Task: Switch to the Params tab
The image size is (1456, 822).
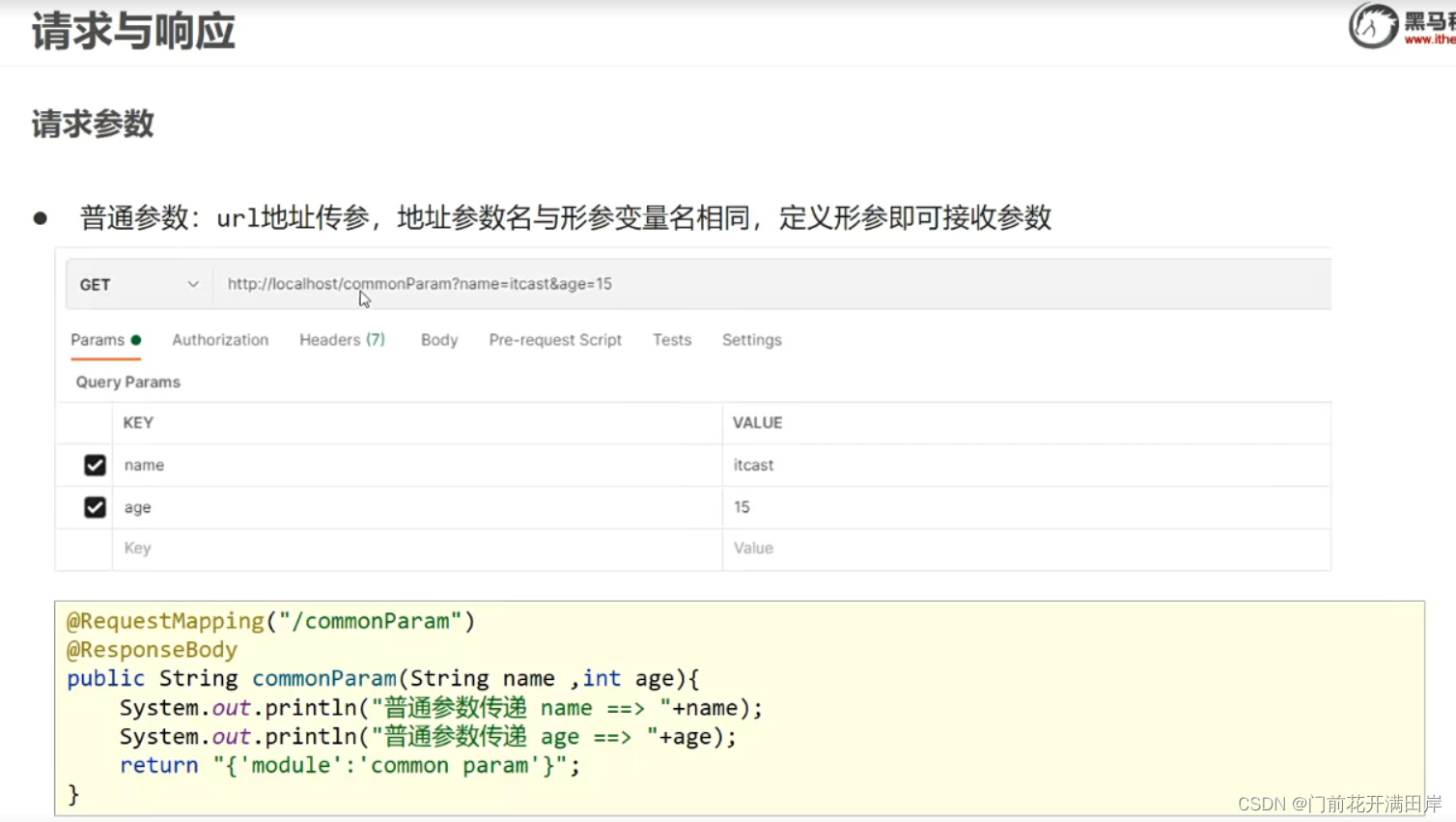Action: click(105, 340)
